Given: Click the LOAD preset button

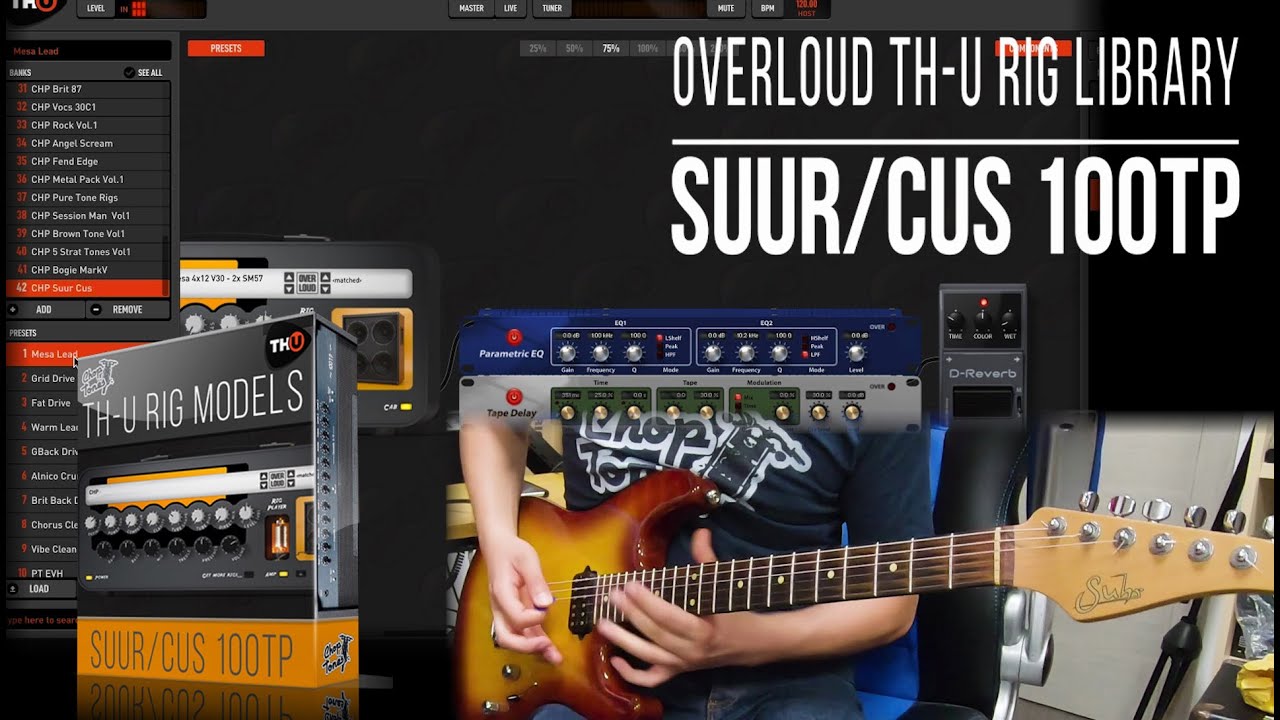Looking at the screenshot, I should 39,589.
